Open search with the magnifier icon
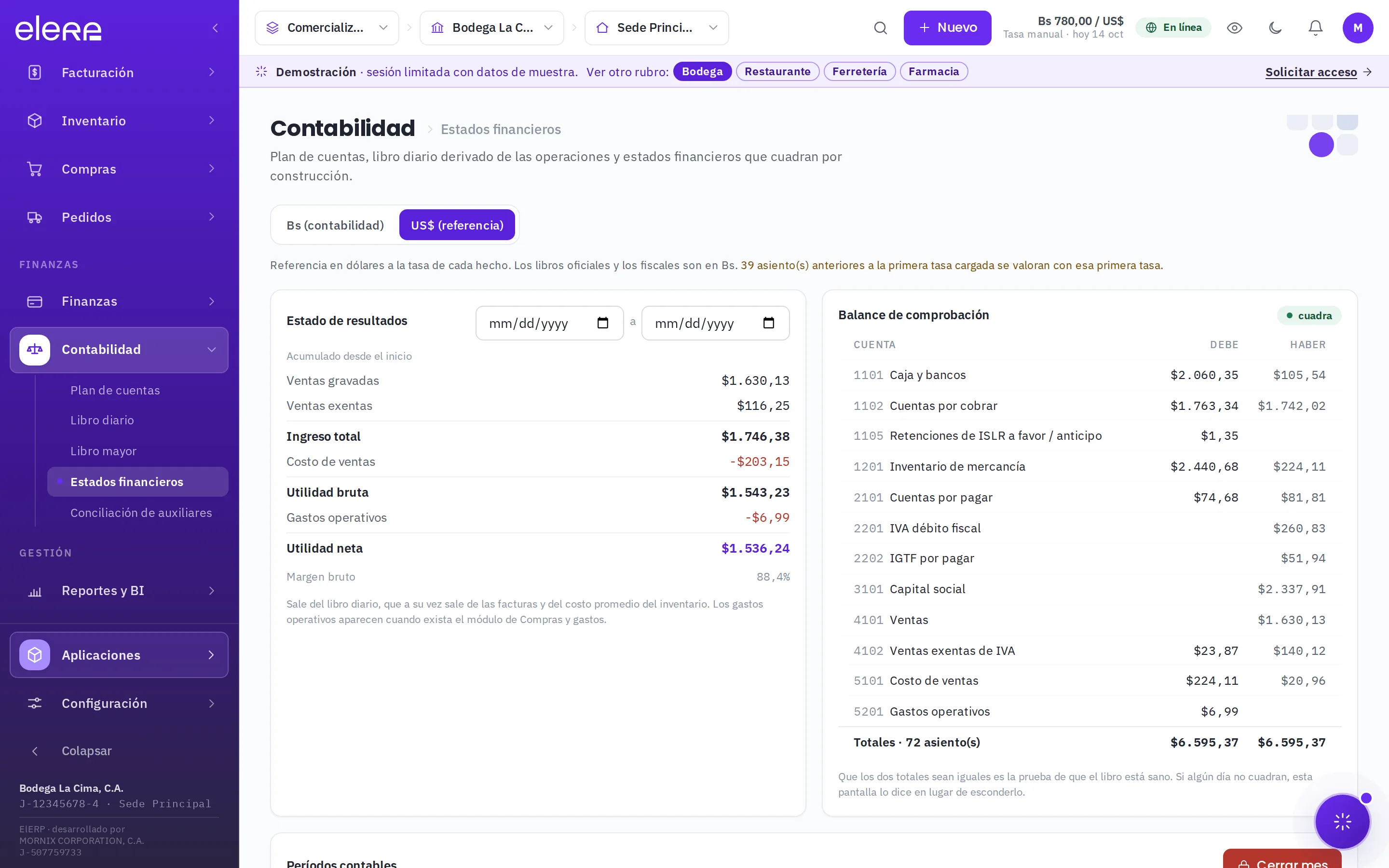The height and width of the screenshot is (868, 1389). pos(880,28)
